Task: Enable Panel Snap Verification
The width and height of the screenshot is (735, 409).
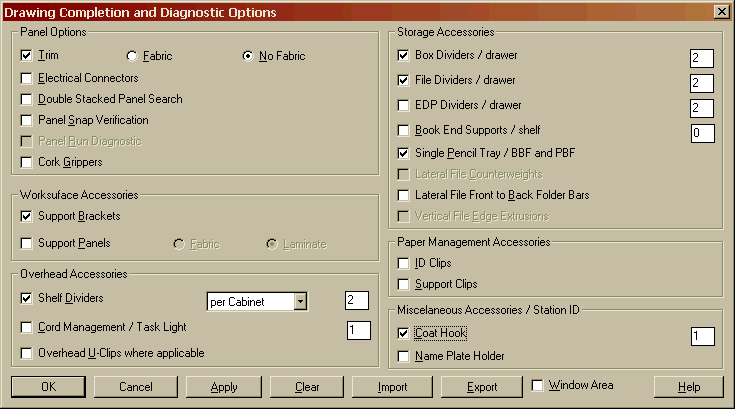Action: coord(26,120)
